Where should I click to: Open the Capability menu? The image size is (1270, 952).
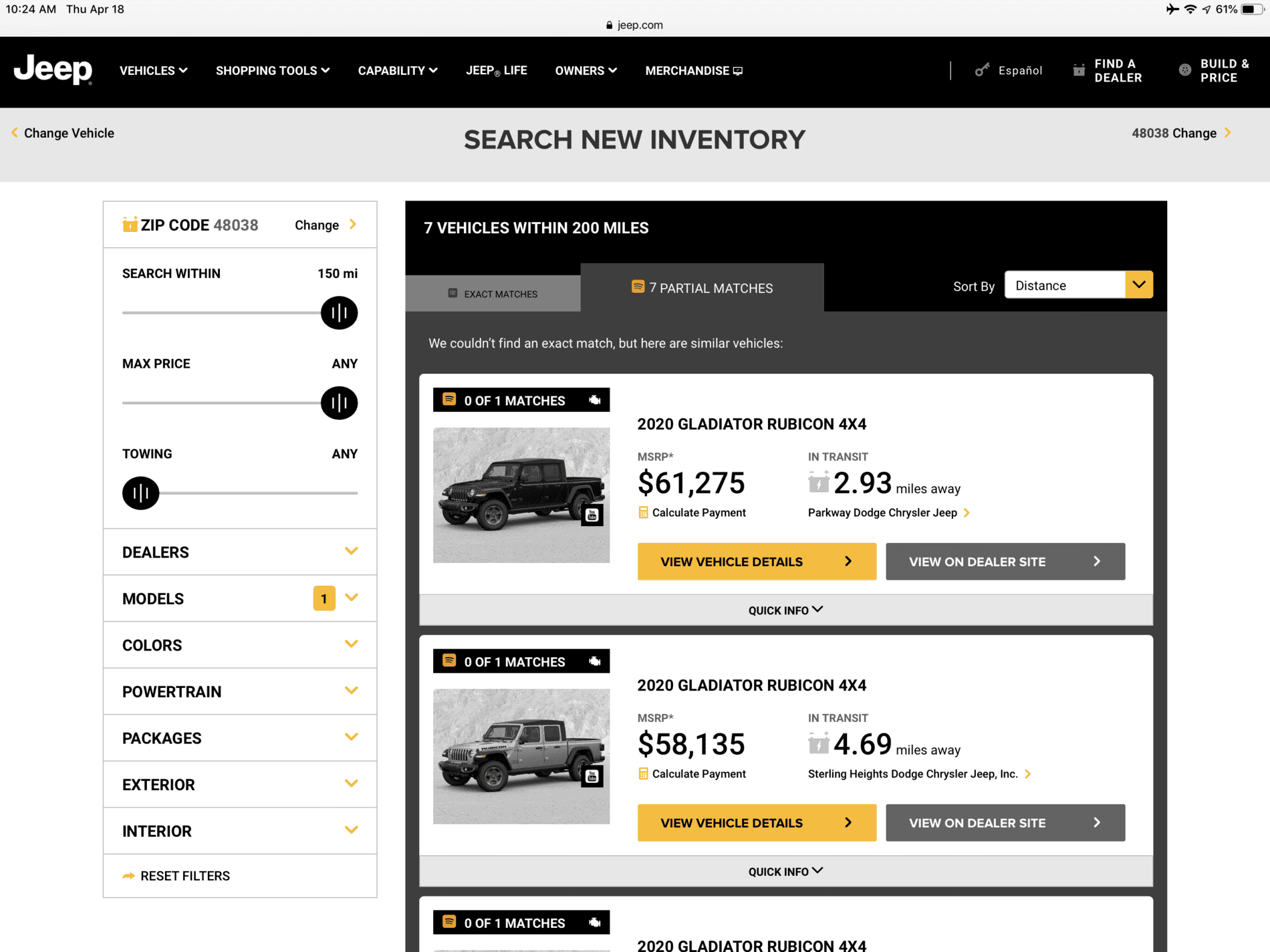(398, 70)
